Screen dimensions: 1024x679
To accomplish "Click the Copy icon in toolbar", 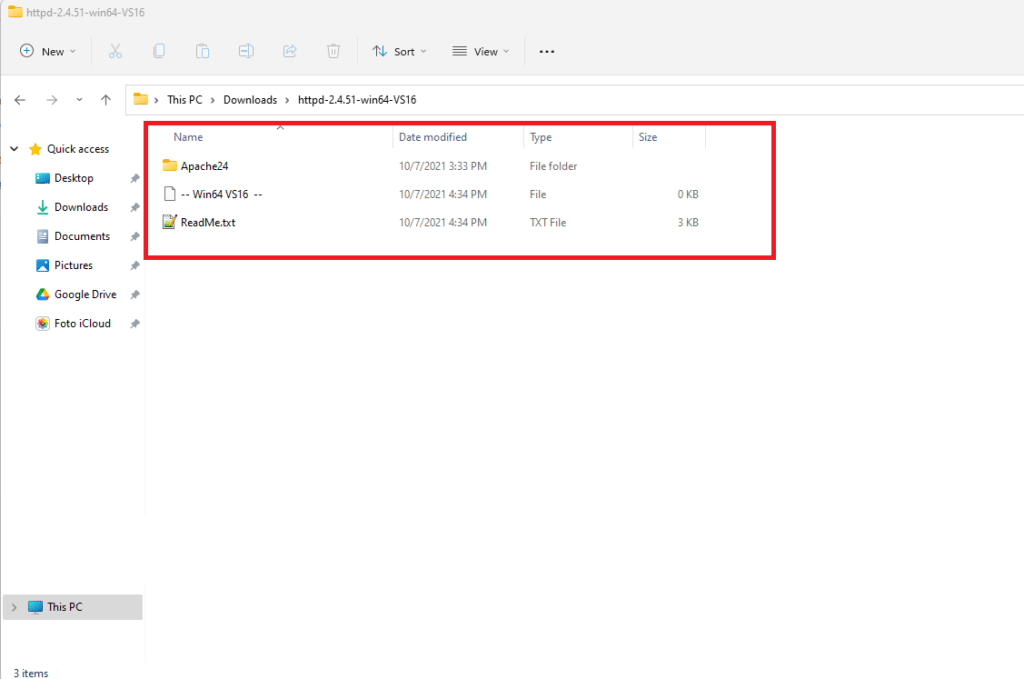I will click(x=159, y=51).
